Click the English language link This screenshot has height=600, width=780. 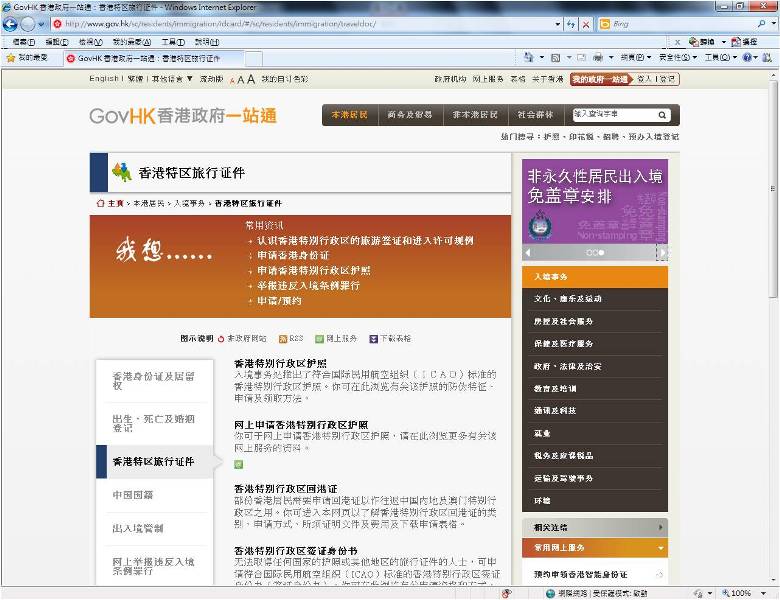[x=104, y=79]
